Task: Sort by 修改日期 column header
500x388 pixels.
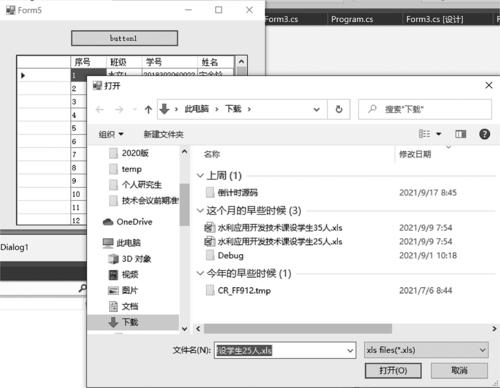Action: click(x=415, y=154)
